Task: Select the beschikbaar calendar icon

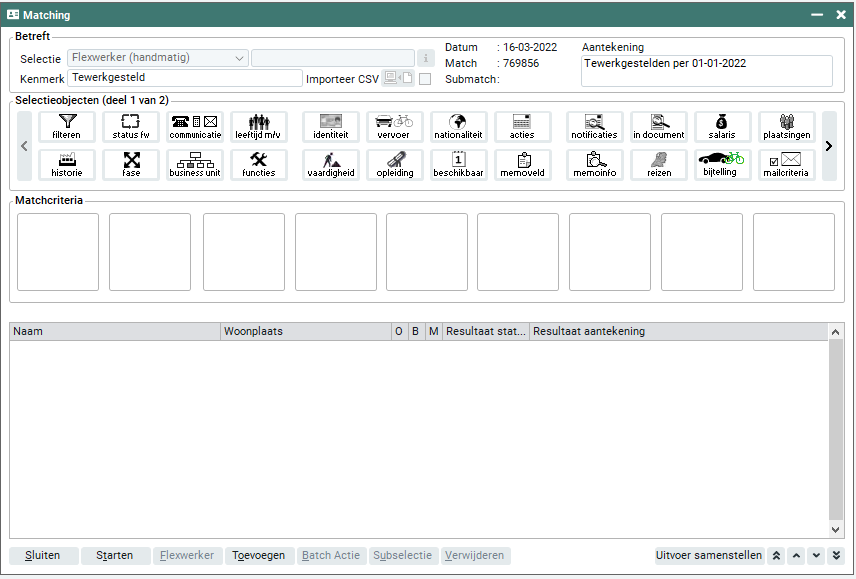Action: 458,165
